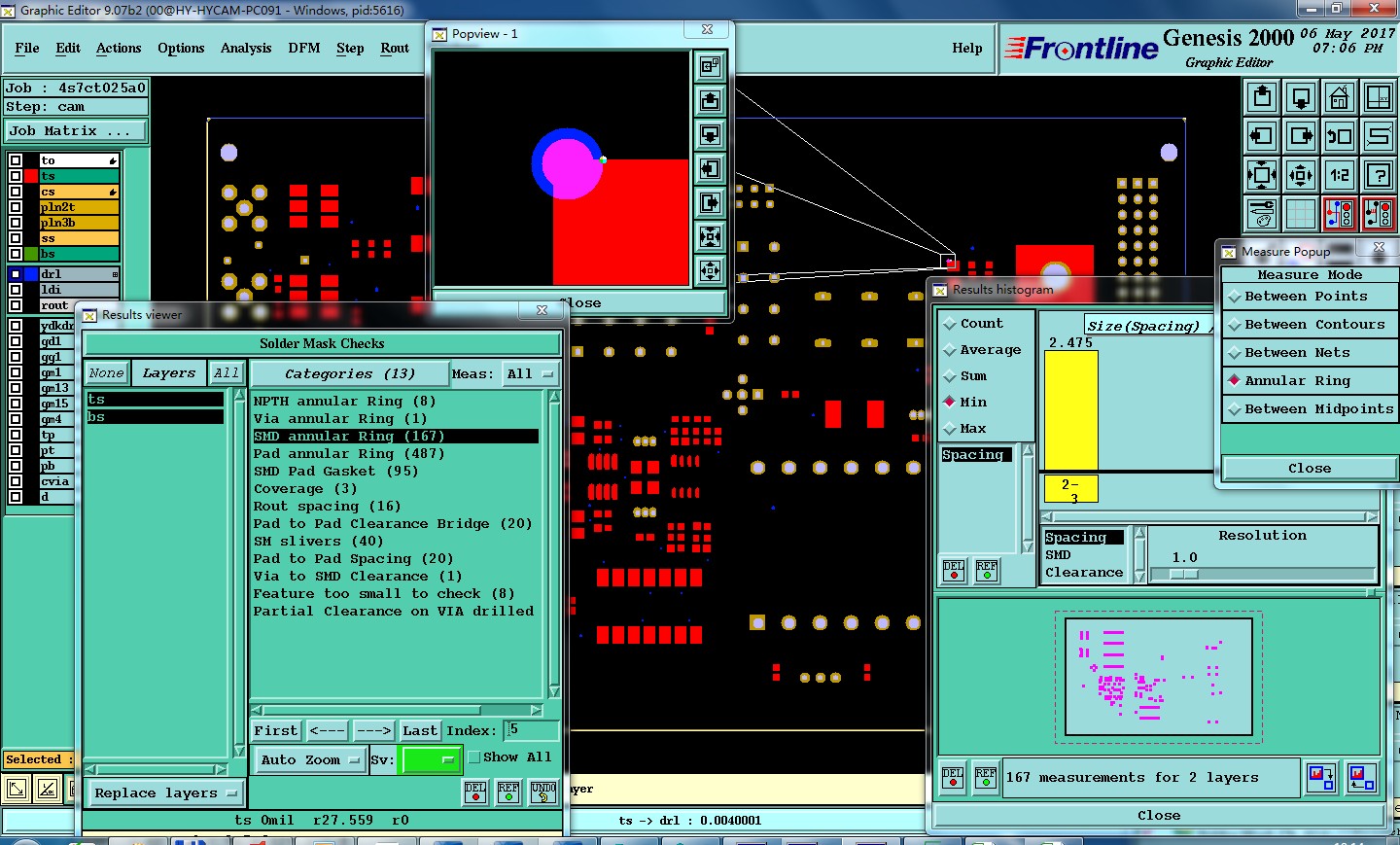Open the Edit menu
The image size is (1400, 845).
click(x=68, y=48)
